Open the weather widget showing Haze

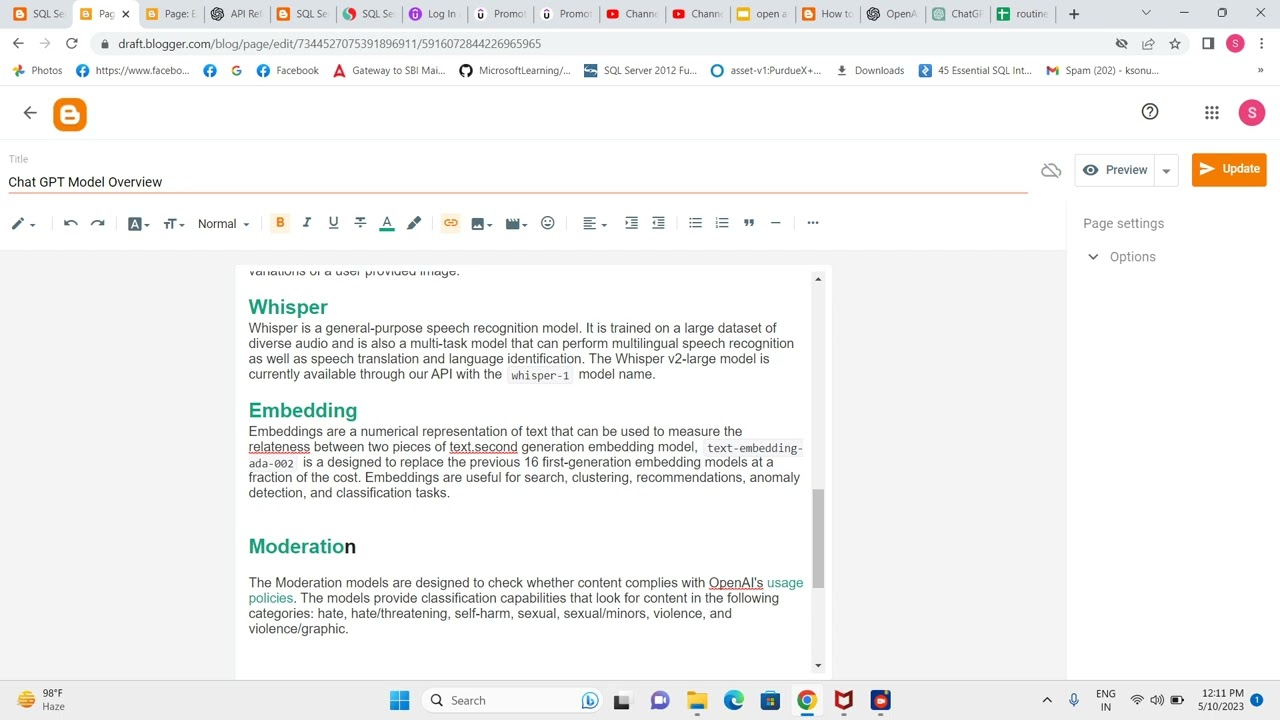pyautogui.click(x=41, y=700)
